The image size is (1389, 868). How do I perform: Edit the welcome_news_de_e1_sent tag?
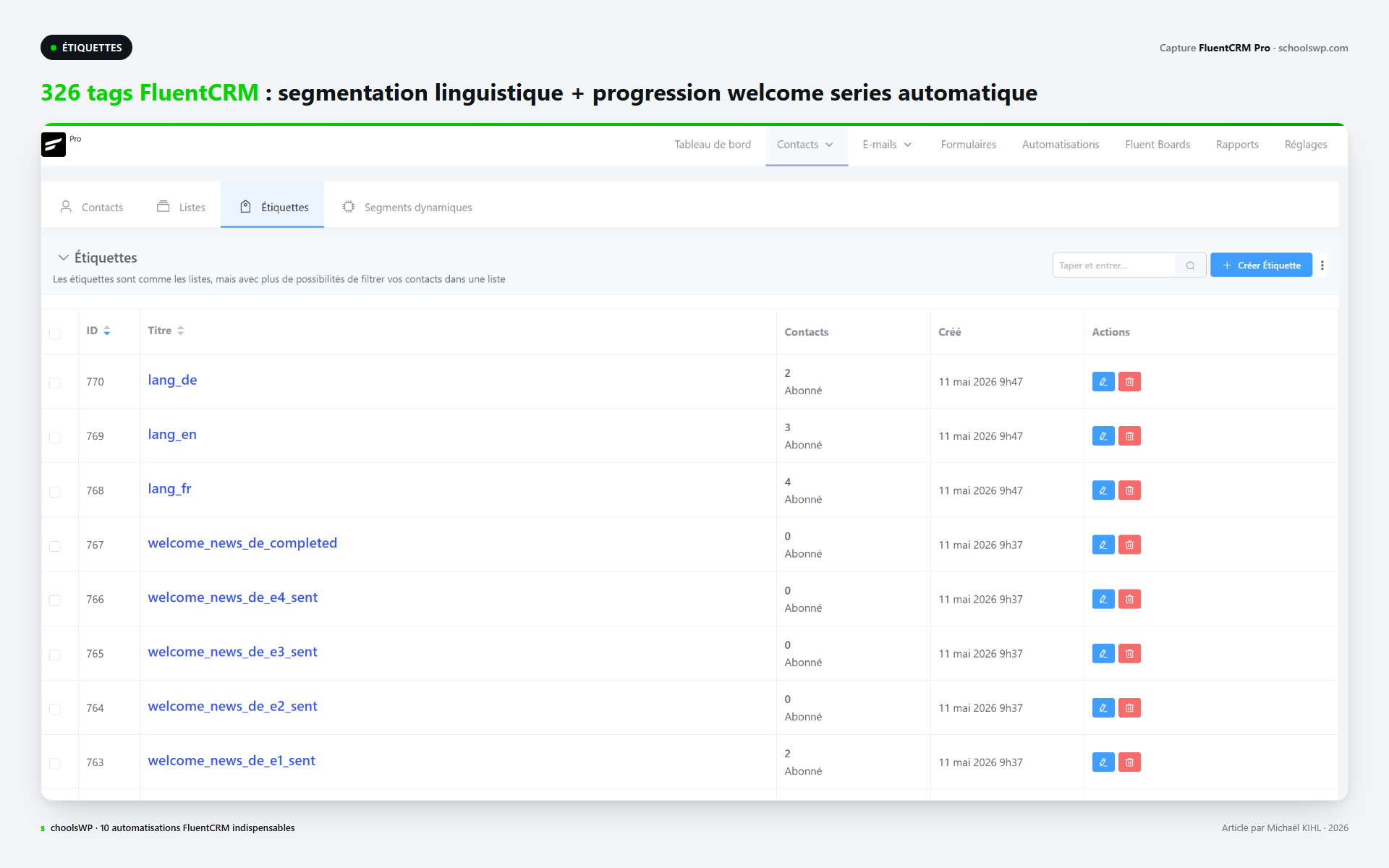pyautogui.click(x=1103, y=762)
